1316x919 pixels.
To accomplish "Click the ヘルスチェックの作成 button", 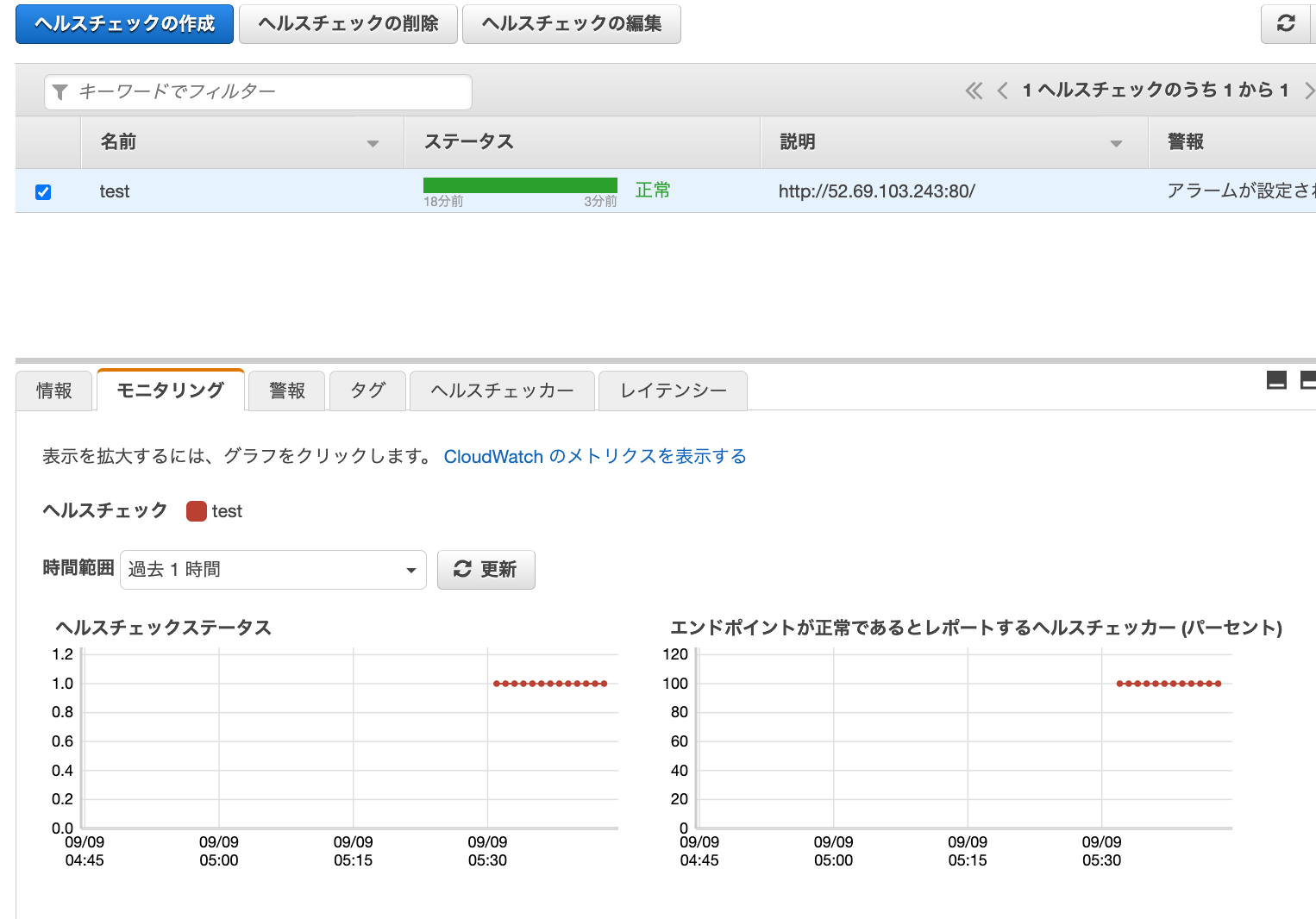I will click(123, 24).
